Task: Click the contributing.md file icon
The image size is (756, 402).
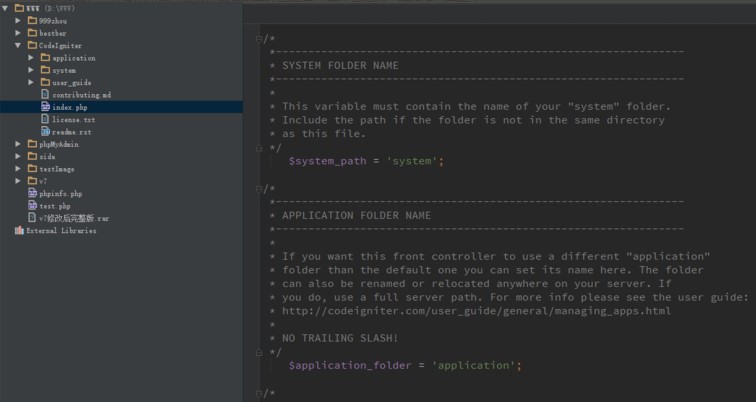Action: (45, 94)
